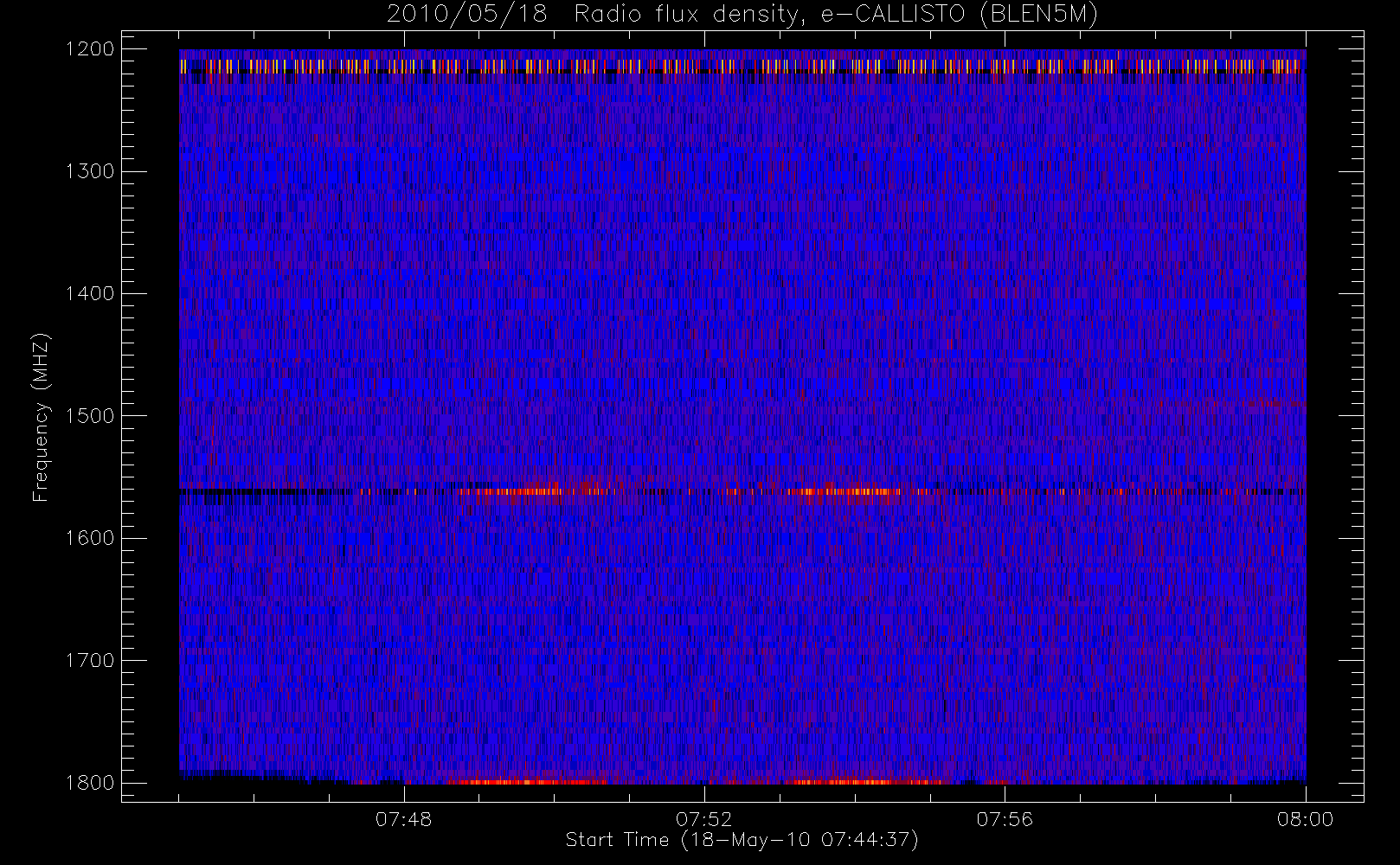The width and height of the screenshot is (1400, 865).
Task: Click the plot title 'Radio flux density, e-CALLISTO (BLEN5M)'
Action: click(836, 15)
